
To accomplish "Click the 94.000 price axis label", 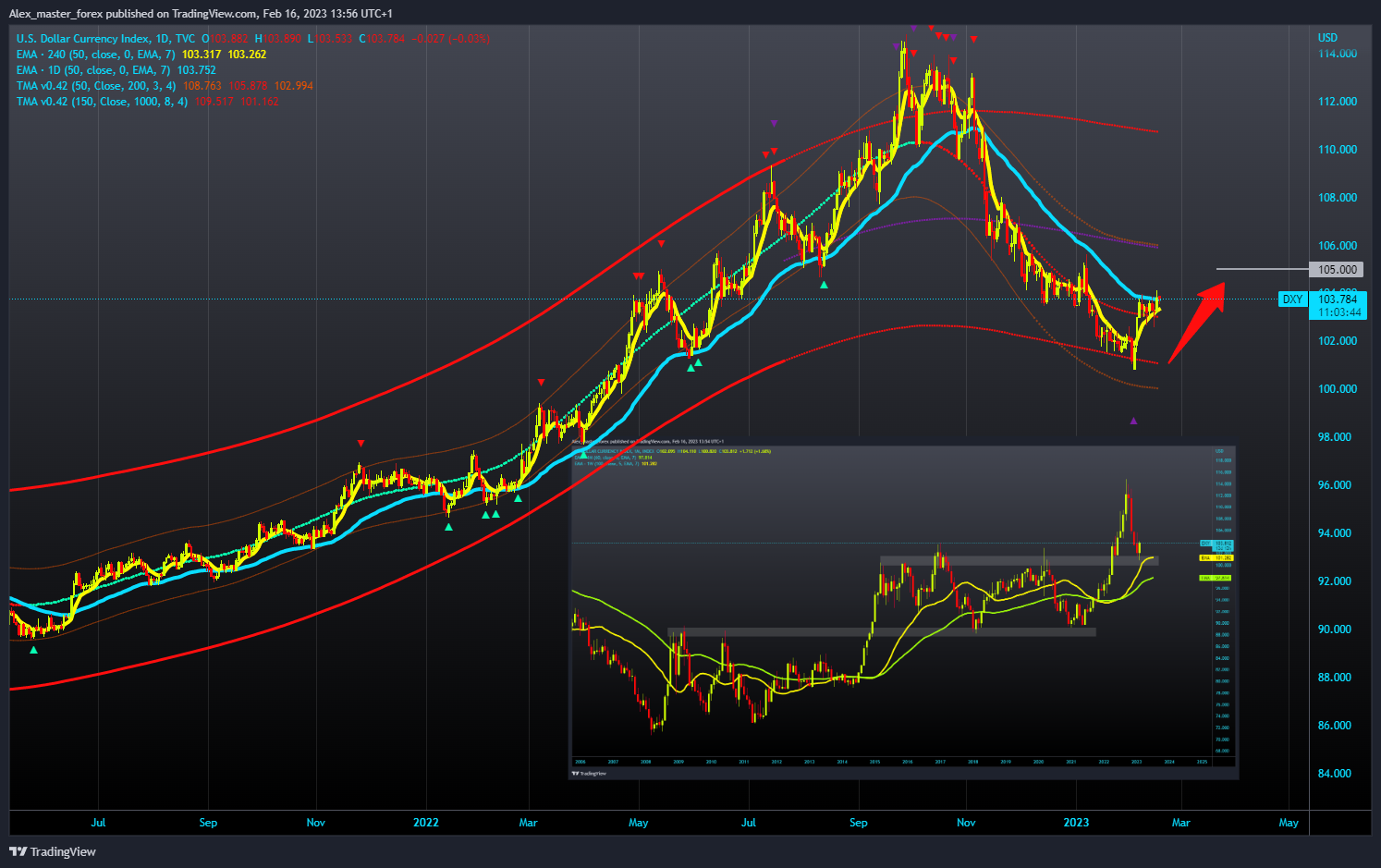I will point(1335,533).
